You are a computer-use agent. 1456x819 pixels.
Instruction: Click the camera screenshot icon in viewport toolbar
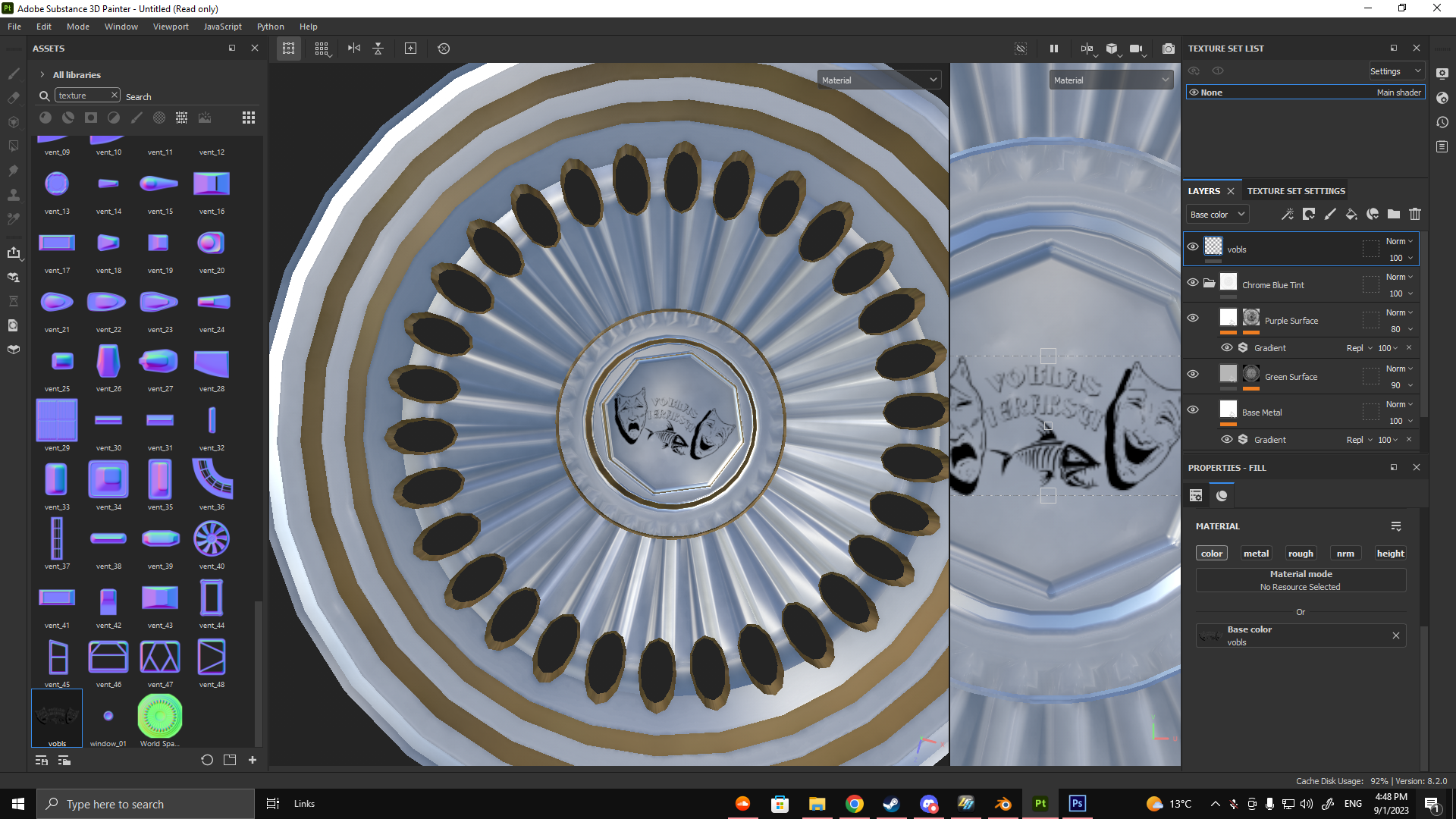click(x=1169, y=49)
